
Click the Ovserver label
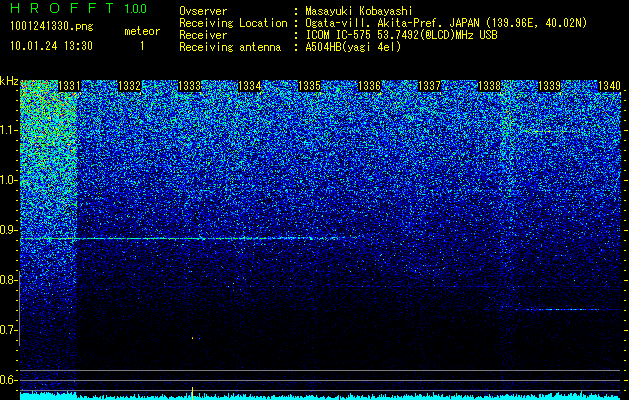coord(203,12)
